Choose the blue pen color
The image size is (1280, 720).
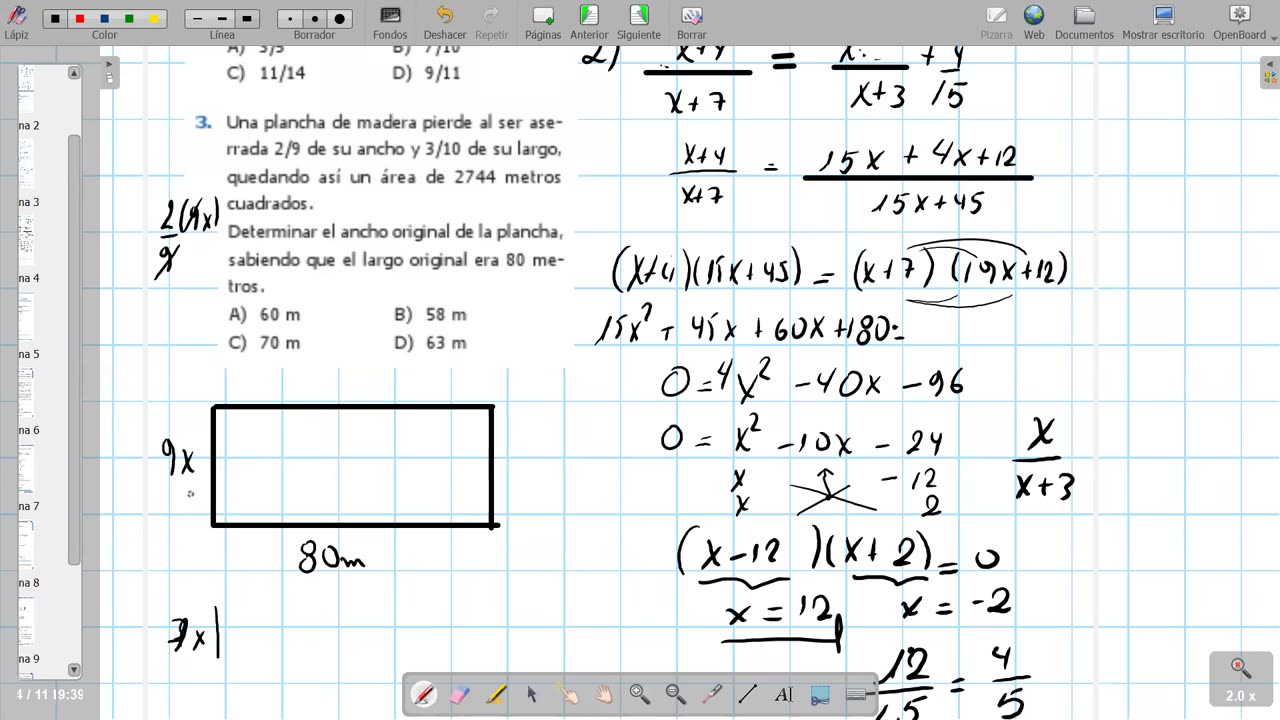[104, 19]
